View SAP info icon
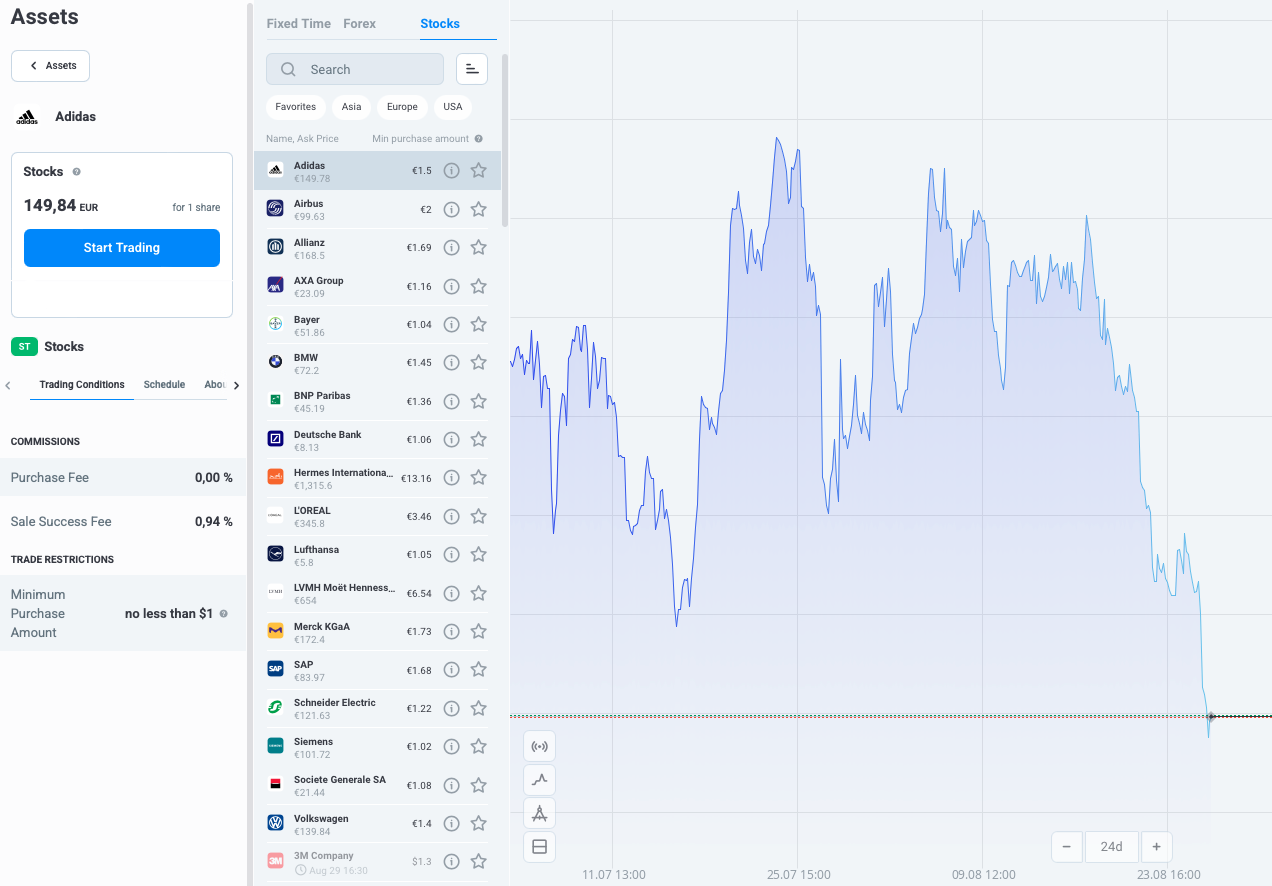The height and width of the screenshot is (886, 1272). [451, 670]
